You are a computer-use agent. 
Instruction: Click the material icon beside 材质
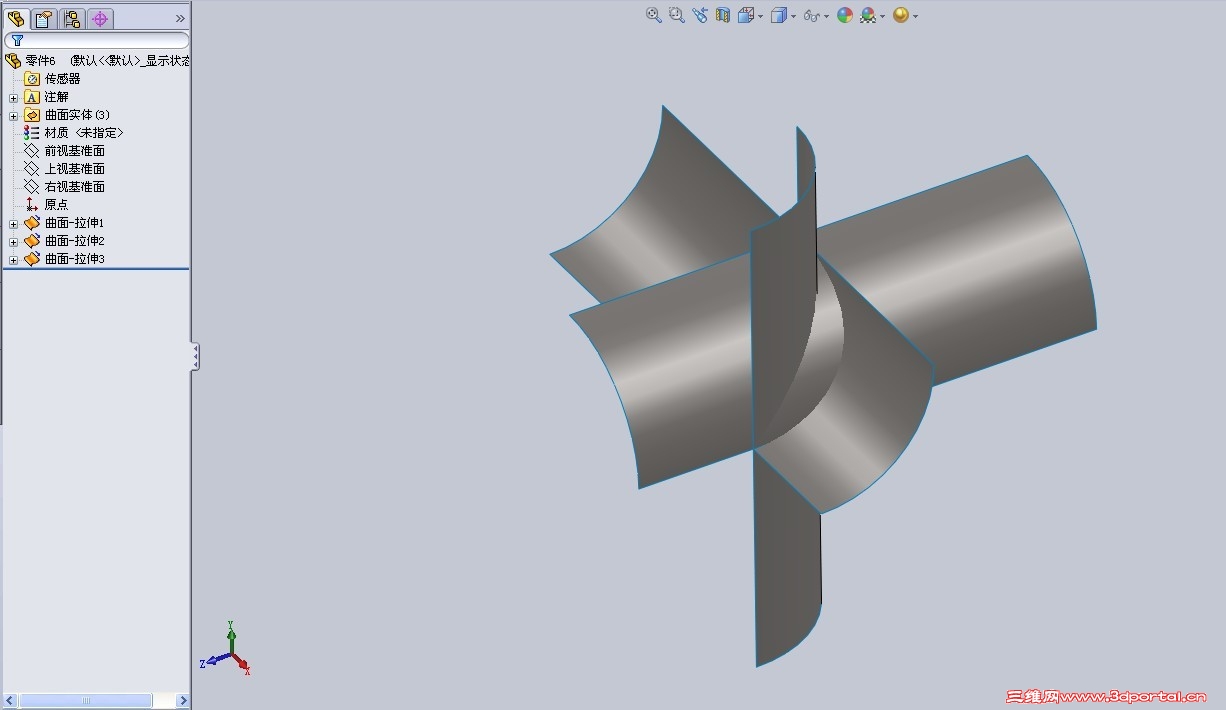coord(32,133)
